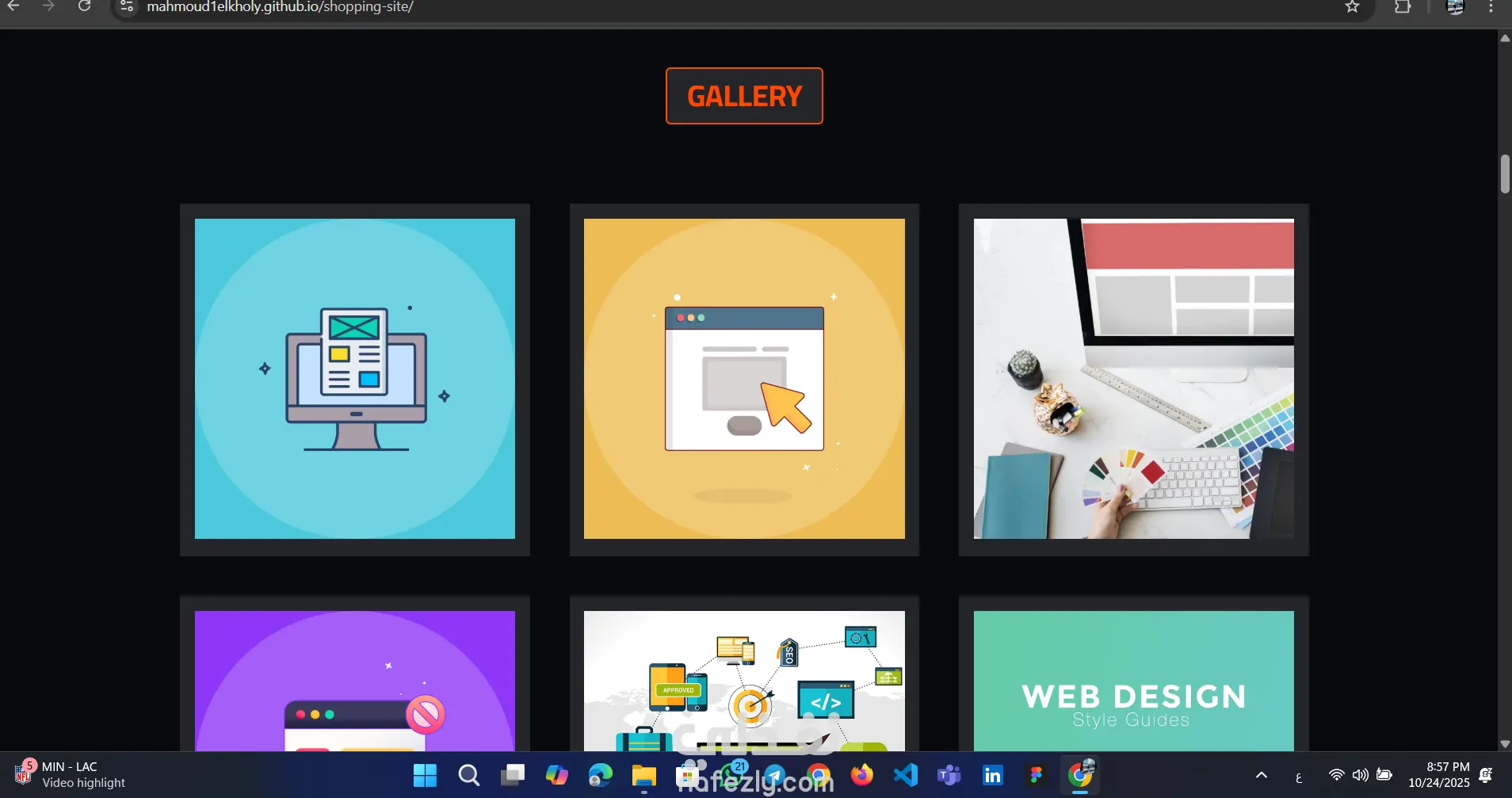Image resolution: width=1512 pixels, height=798 pixels.
Task: Check battery status in system tray
Action: 1384,775
